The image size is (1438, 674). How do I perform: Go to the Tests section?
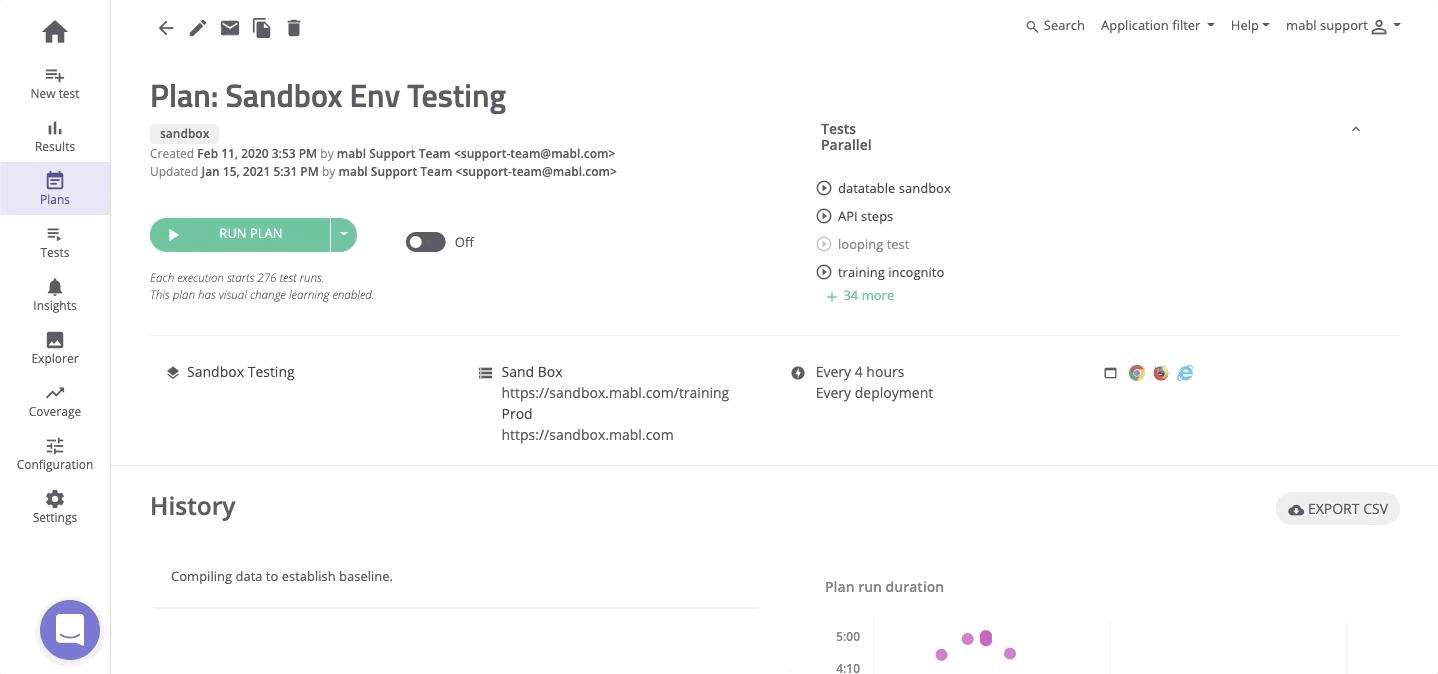pos(55,242)
